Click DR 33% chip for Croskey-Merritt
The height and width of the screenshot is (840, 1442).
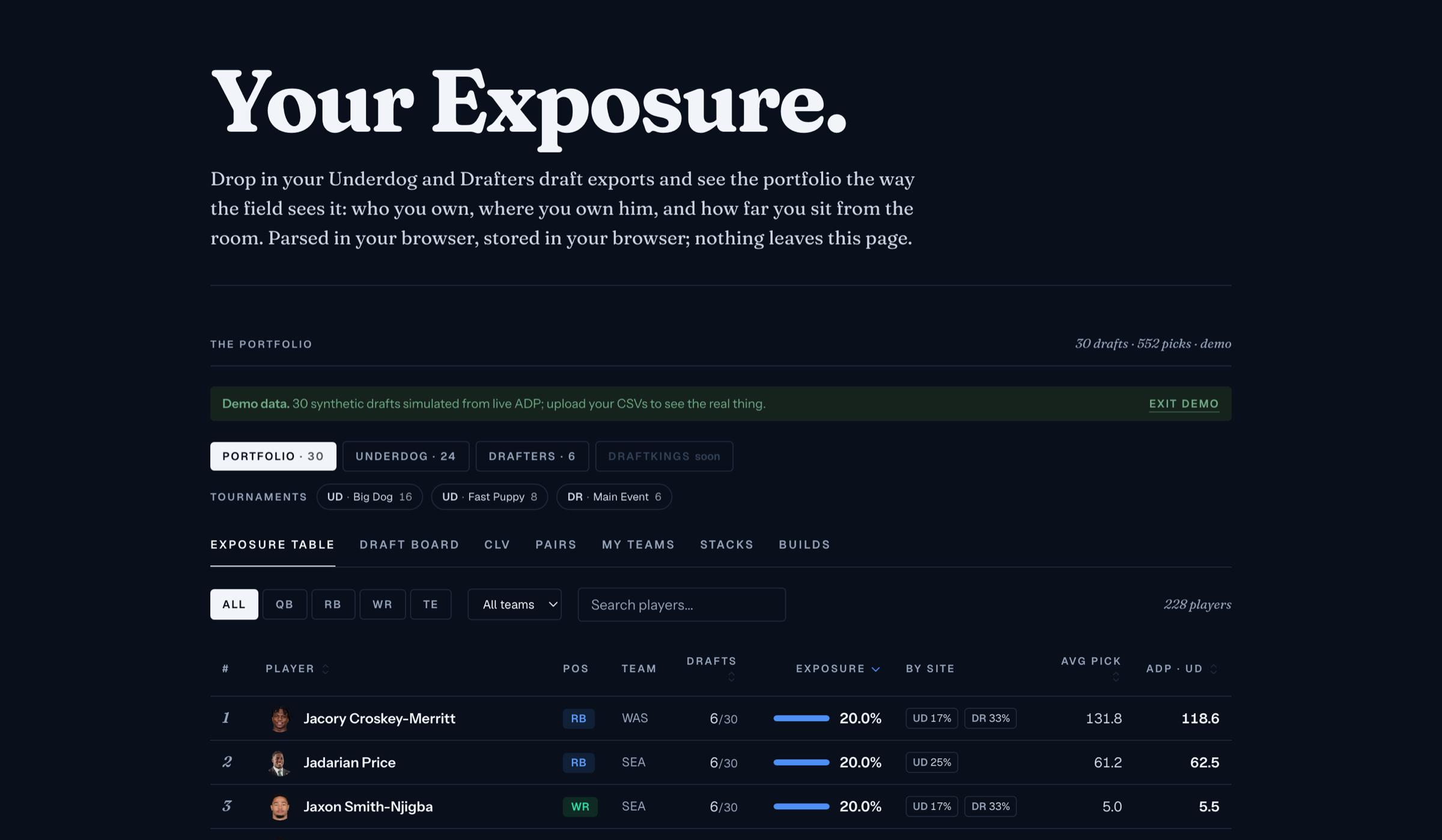pyautogui.click(x=990, y=718)
